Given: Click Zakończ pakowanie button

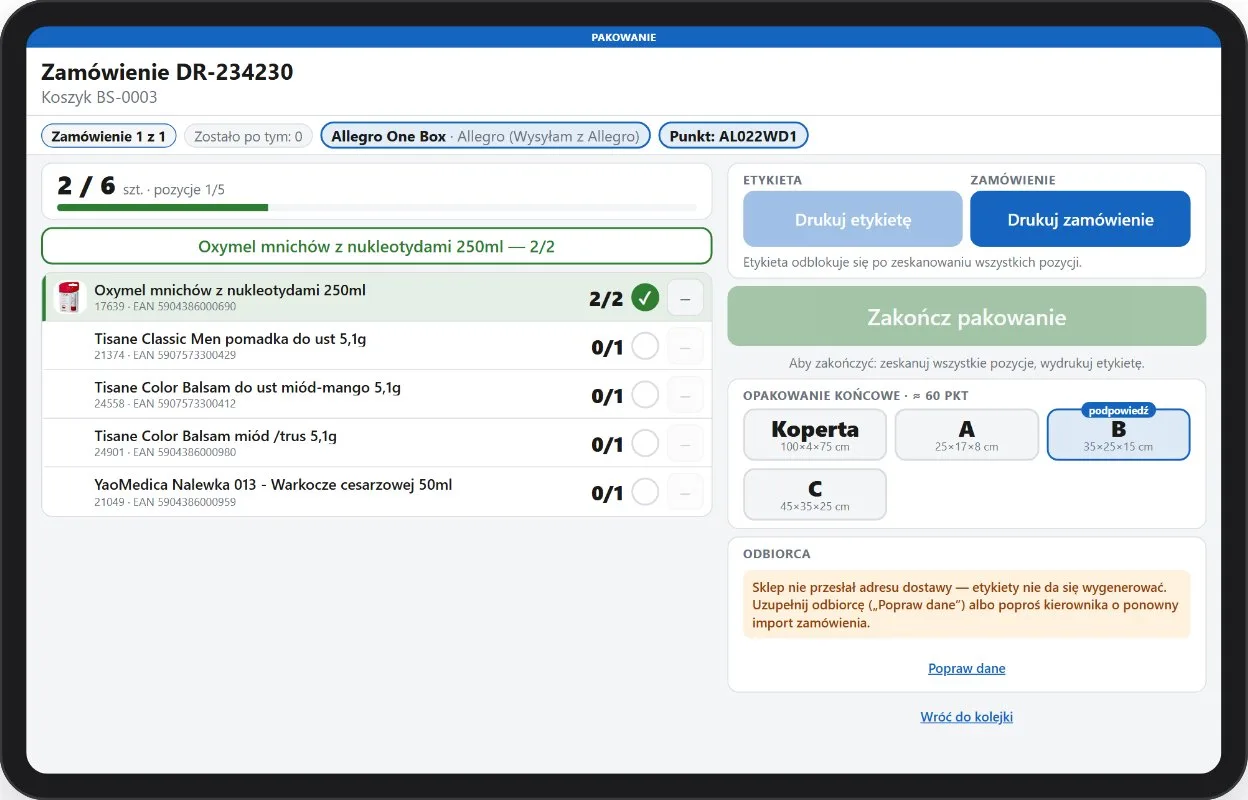Looking at the screenshot, I should click(967, 317).
